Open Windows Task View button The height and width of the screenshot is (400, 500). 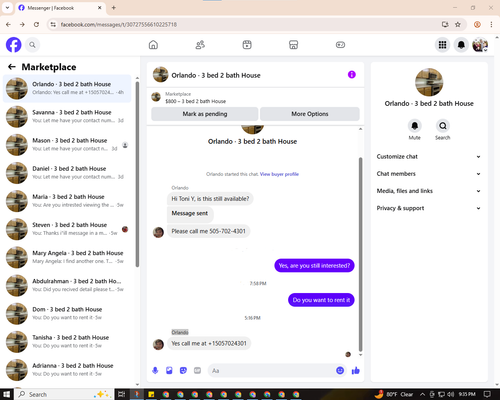[x=122, y=394]
